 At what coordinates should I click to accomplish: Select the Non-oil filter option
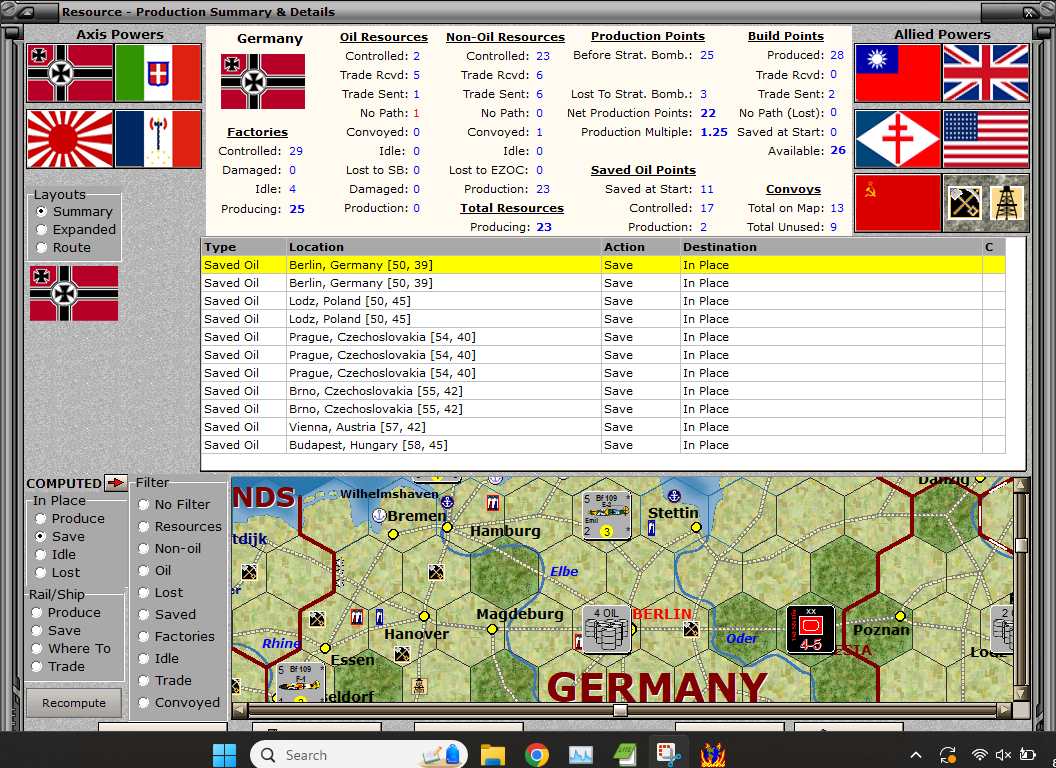click(x=143, y=549)
